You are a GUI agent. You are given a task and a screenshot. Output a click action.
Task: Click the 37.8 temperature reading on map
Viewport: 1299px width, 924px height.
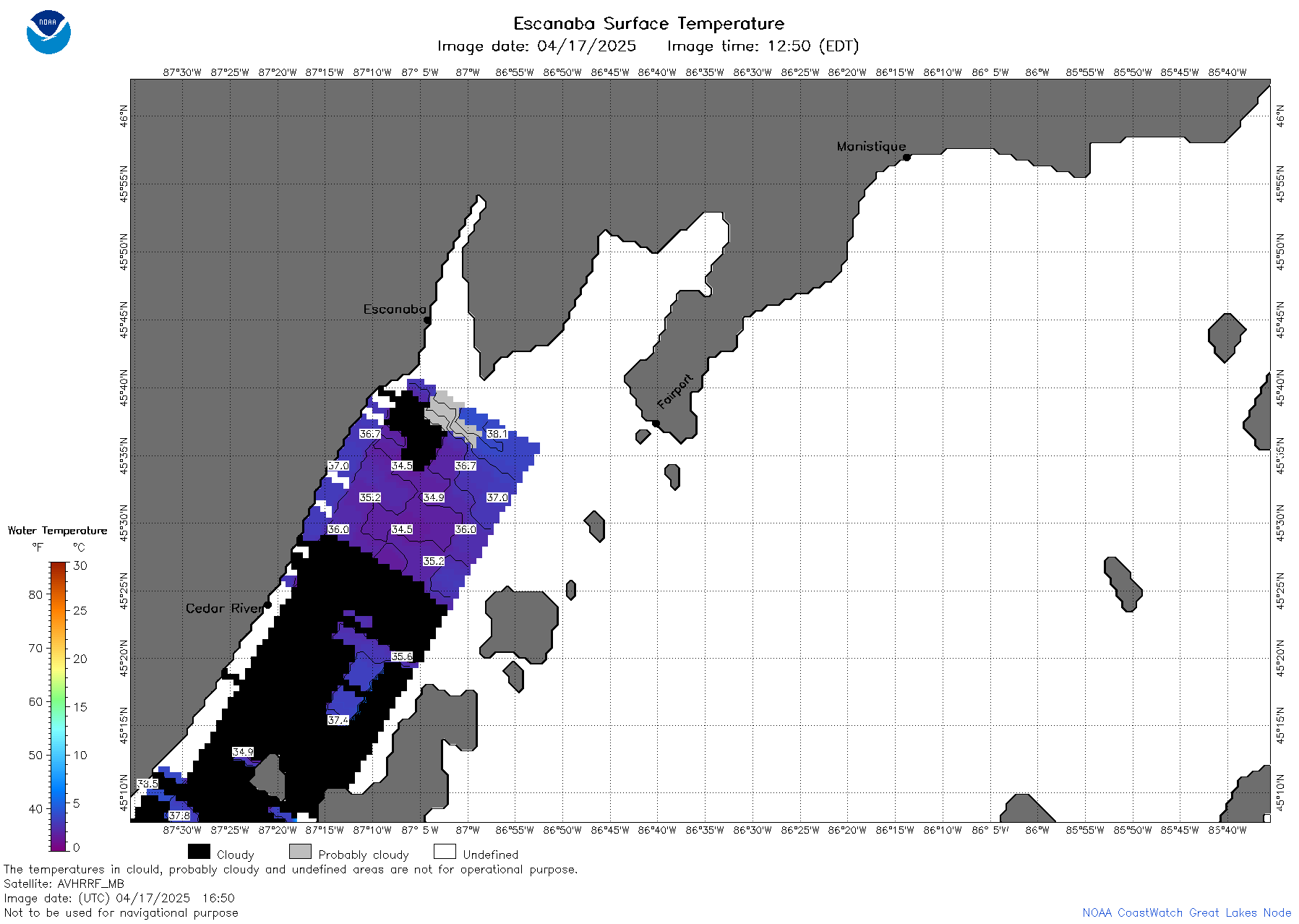pyautogui.click(x=179, y=816)
